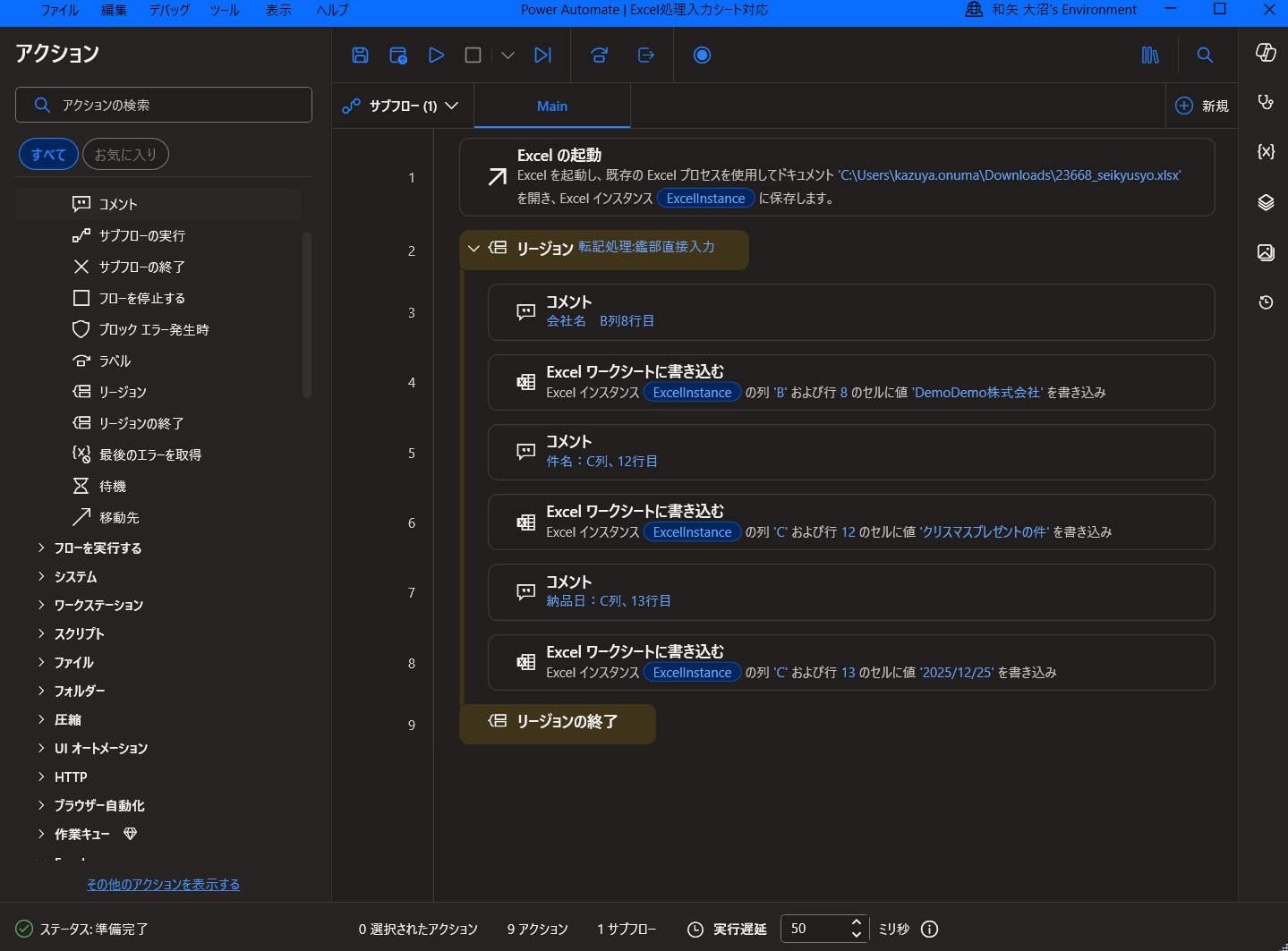Screen dimensions: 1288x951
Task: Expand the システム action group
Action: point(41,576)
